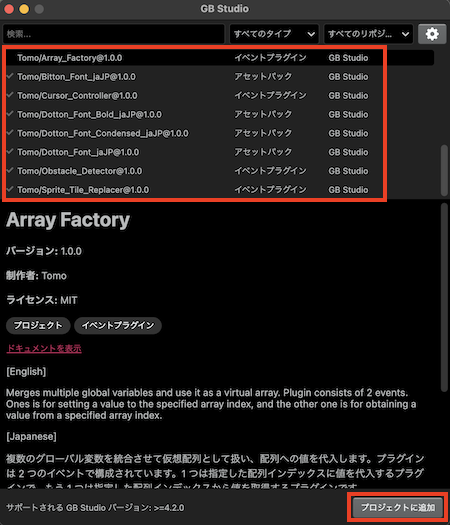Open the すべてのタイプ type filter dropdown

tap(274, 34)
